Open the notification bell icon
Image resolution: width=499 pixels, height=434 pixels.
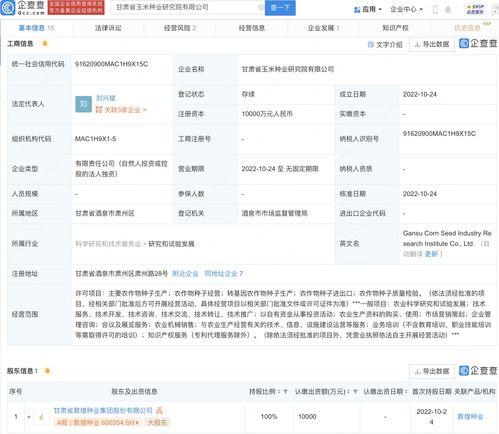(448, 9)
